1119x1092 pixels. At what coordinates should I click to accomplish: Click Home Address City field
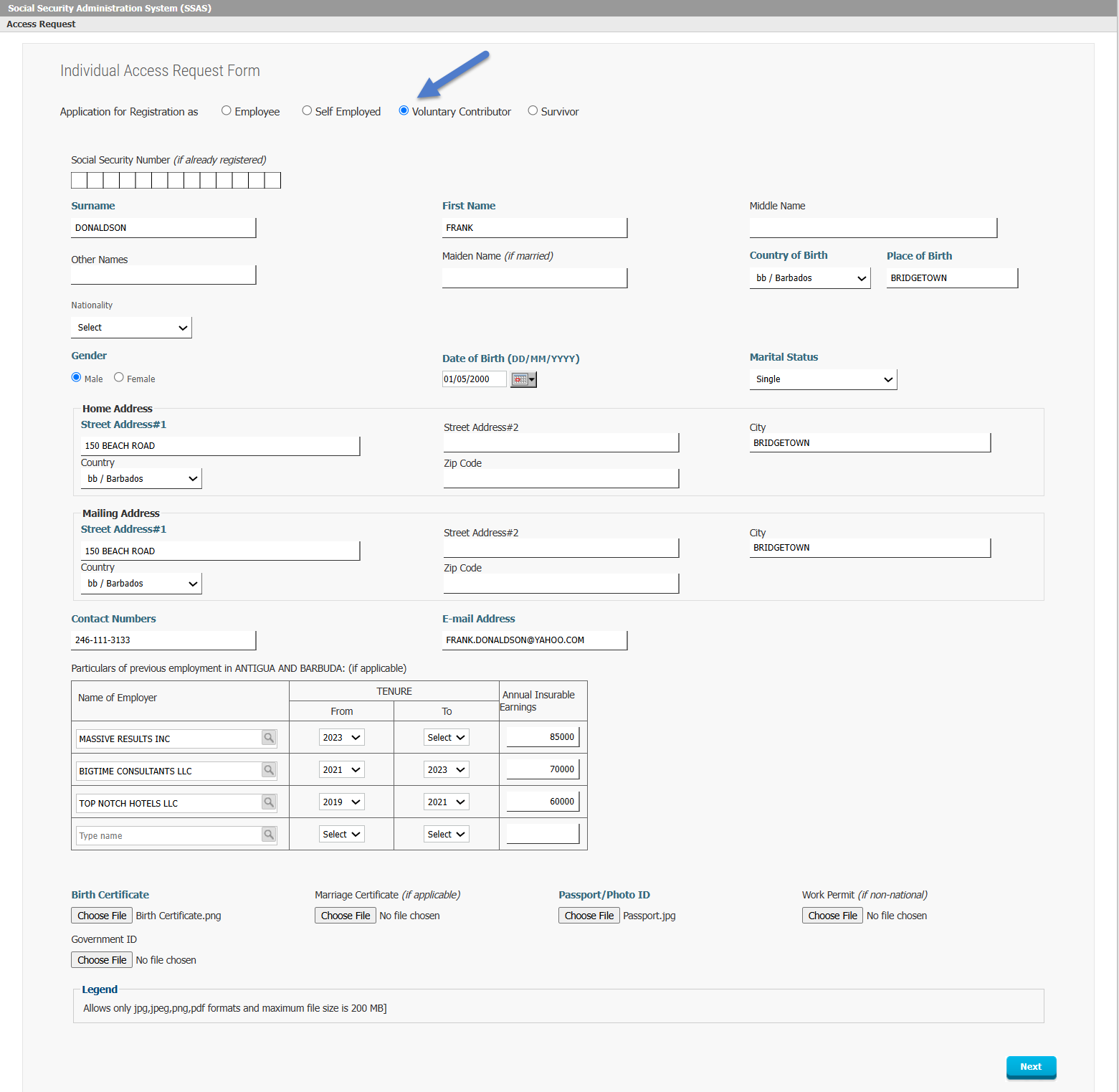click(x=870, y=442)
